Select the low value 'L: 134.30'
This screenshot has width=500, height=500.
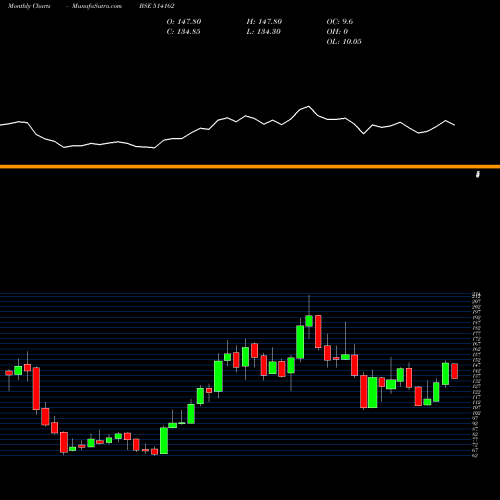click(264, 32)
